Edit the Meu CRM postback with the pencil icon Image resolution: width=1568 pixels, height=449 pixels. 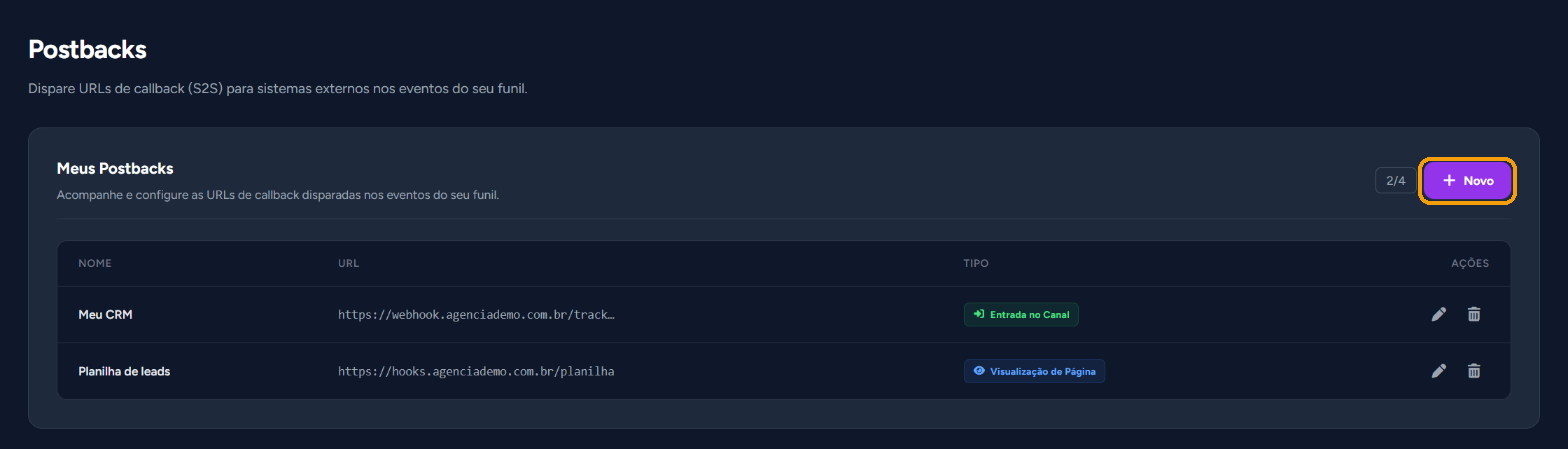click(1439, 314)
